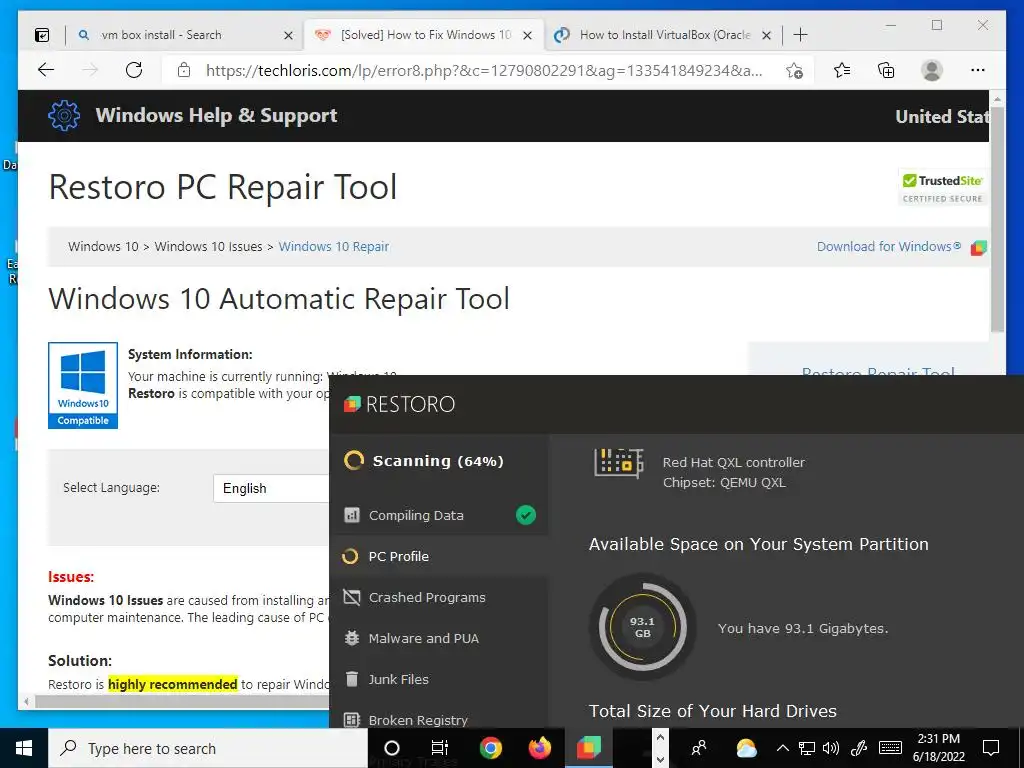This screenshot has width=1024, height=768.
Task: Click the TrustedSite certified secure badge
Action: (942, 188)
